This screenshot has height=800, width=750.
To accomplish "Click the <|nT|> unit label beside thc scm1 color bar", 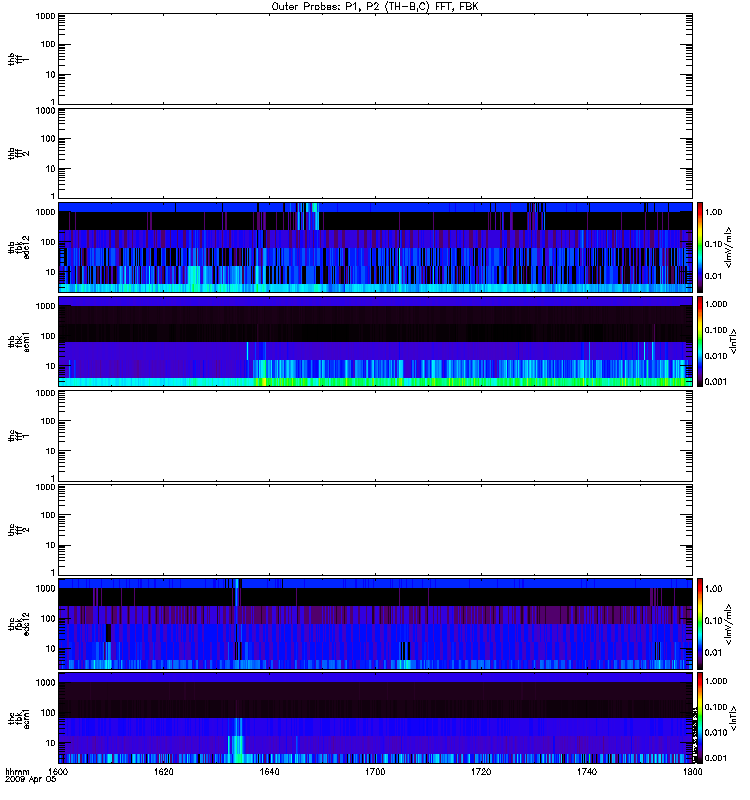I will click(x=733, y=718).
